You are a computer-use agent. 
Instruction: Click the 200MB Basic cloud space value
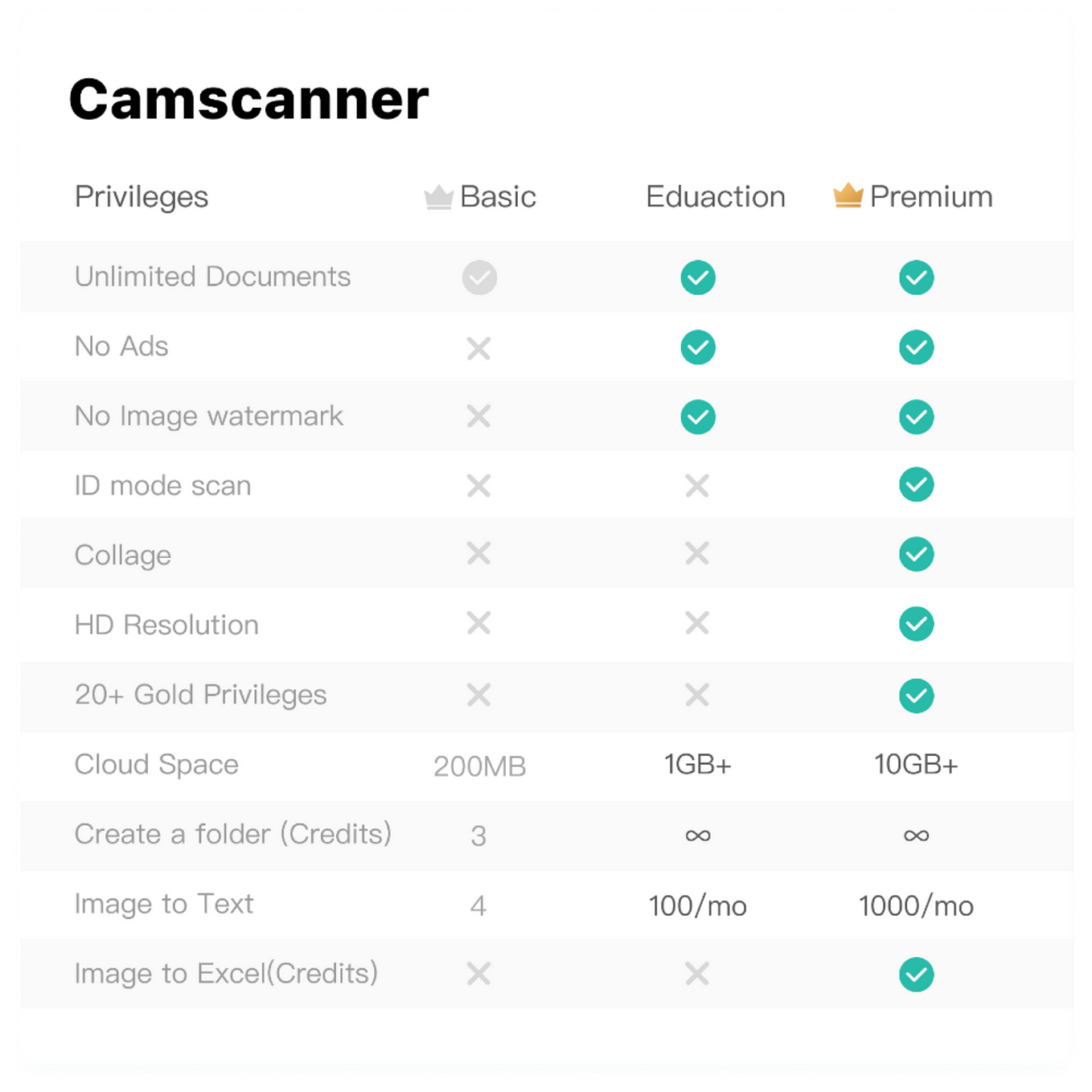[x=480, y=766]
